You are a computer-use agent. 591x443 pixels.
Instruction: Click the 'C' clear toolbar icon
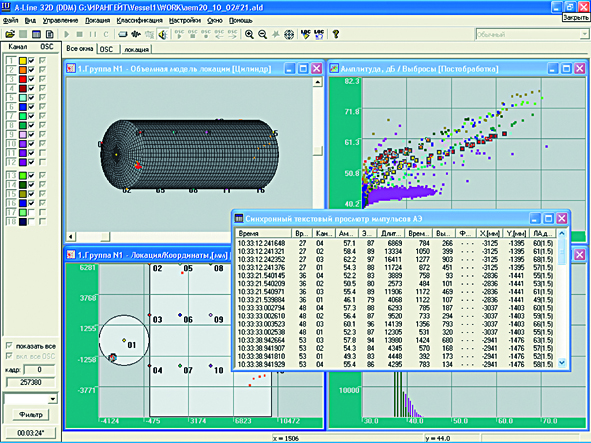(106, 34)
